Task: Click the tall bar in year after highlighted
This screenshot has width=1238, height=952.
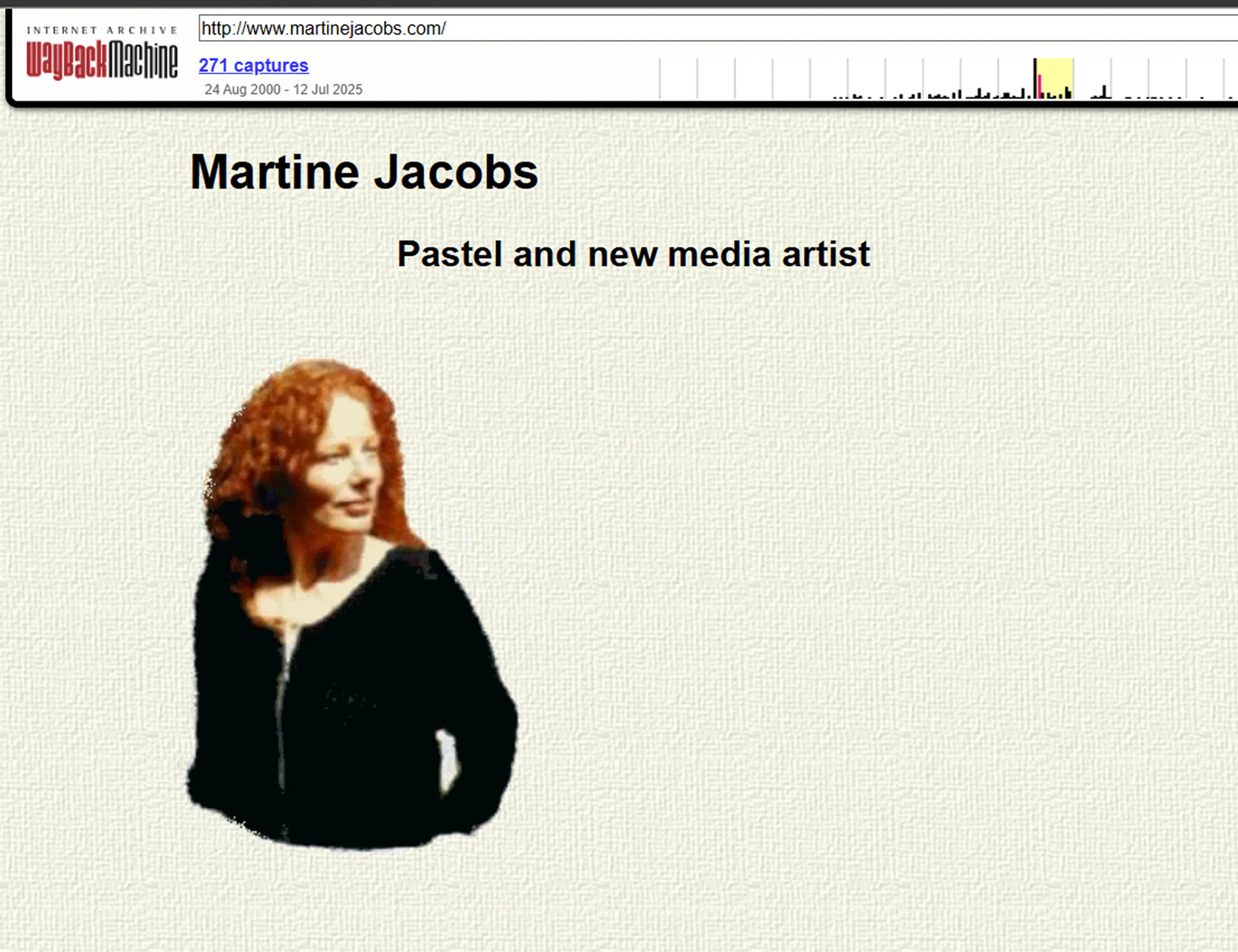Action: click(x=1104, y=92)
